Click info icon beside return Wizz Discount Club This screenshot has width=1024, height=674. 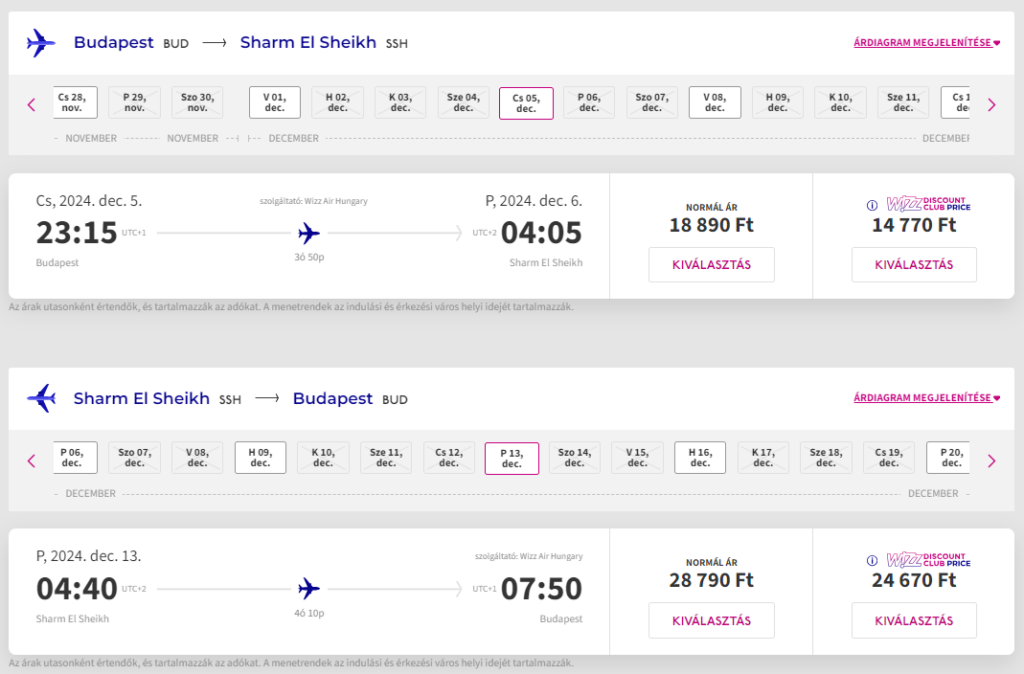(873, 561)
